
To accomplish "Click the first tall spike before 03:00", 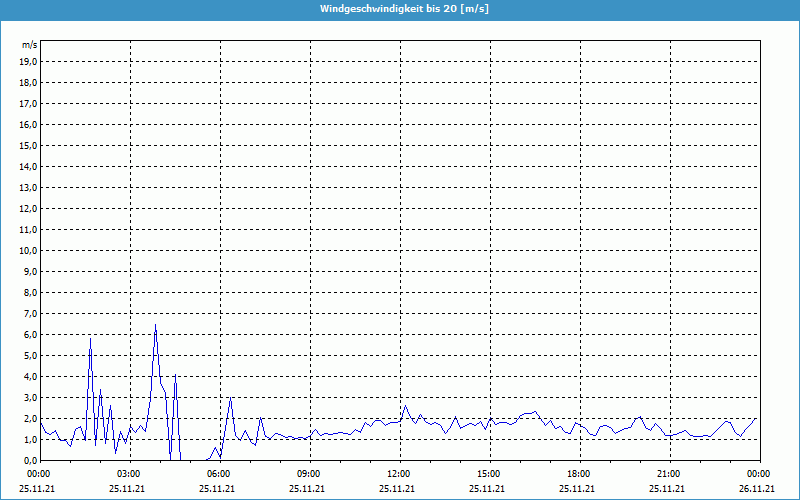I will click(90, 339).
